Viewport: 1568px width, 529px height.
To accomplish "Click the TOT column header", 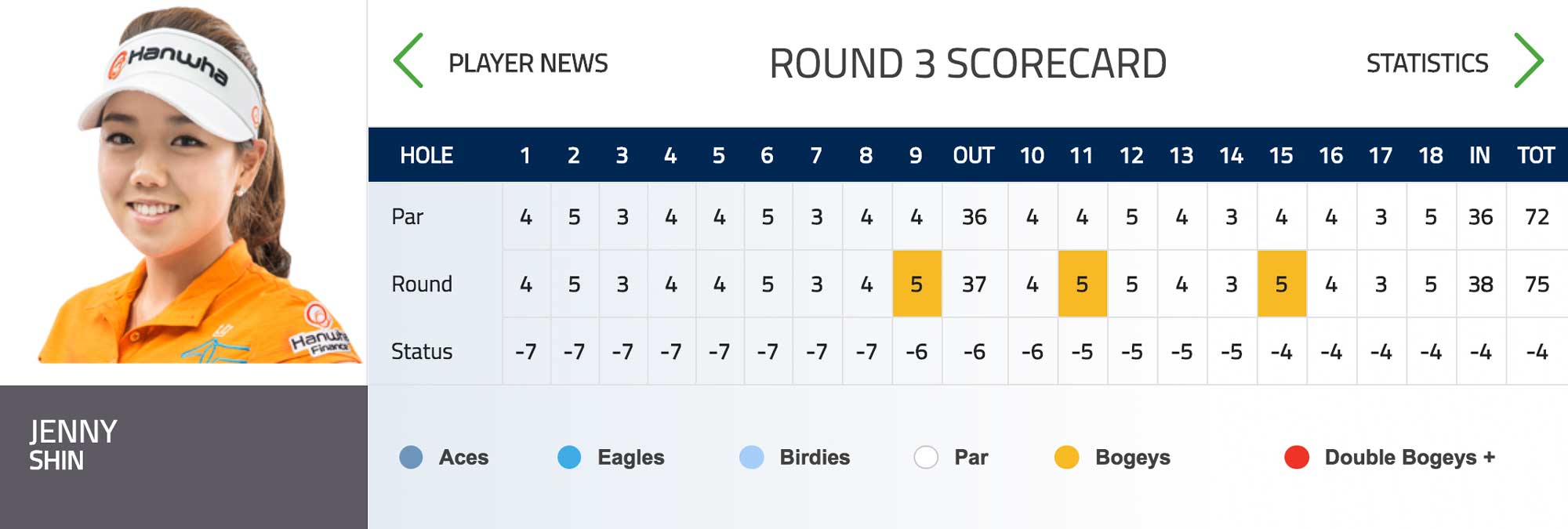I will [1536, 155].
